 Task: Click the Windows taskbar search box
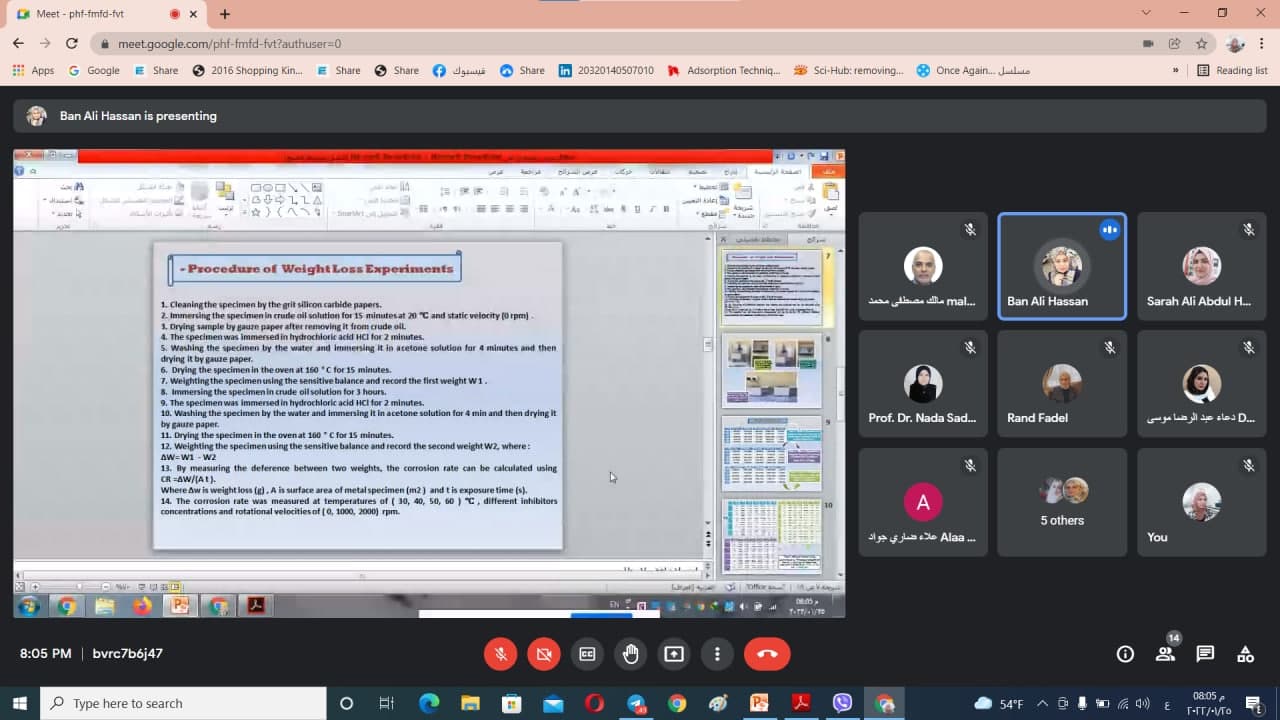point(183,703)
